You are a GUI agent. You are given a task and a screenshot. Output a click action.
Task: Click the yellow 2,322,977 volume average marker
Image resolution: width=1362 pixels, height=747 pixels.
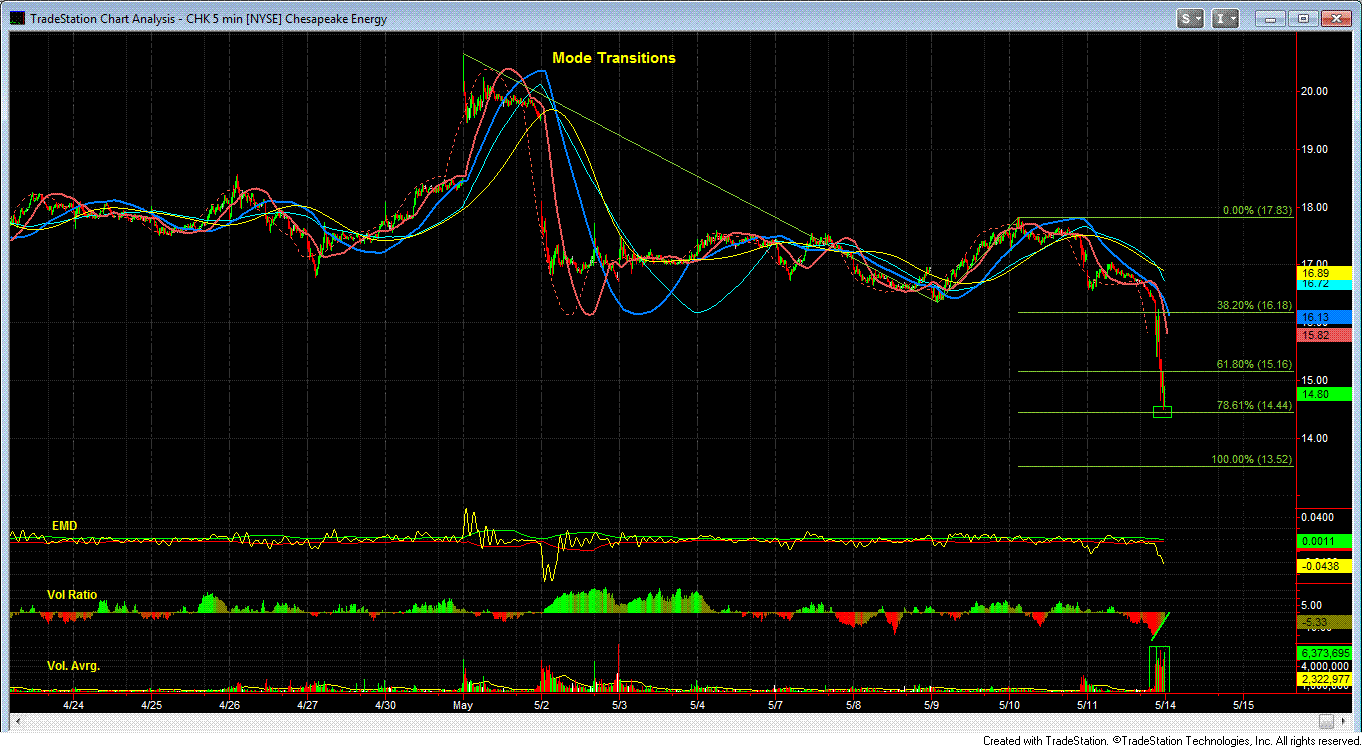click(1324, 679)
